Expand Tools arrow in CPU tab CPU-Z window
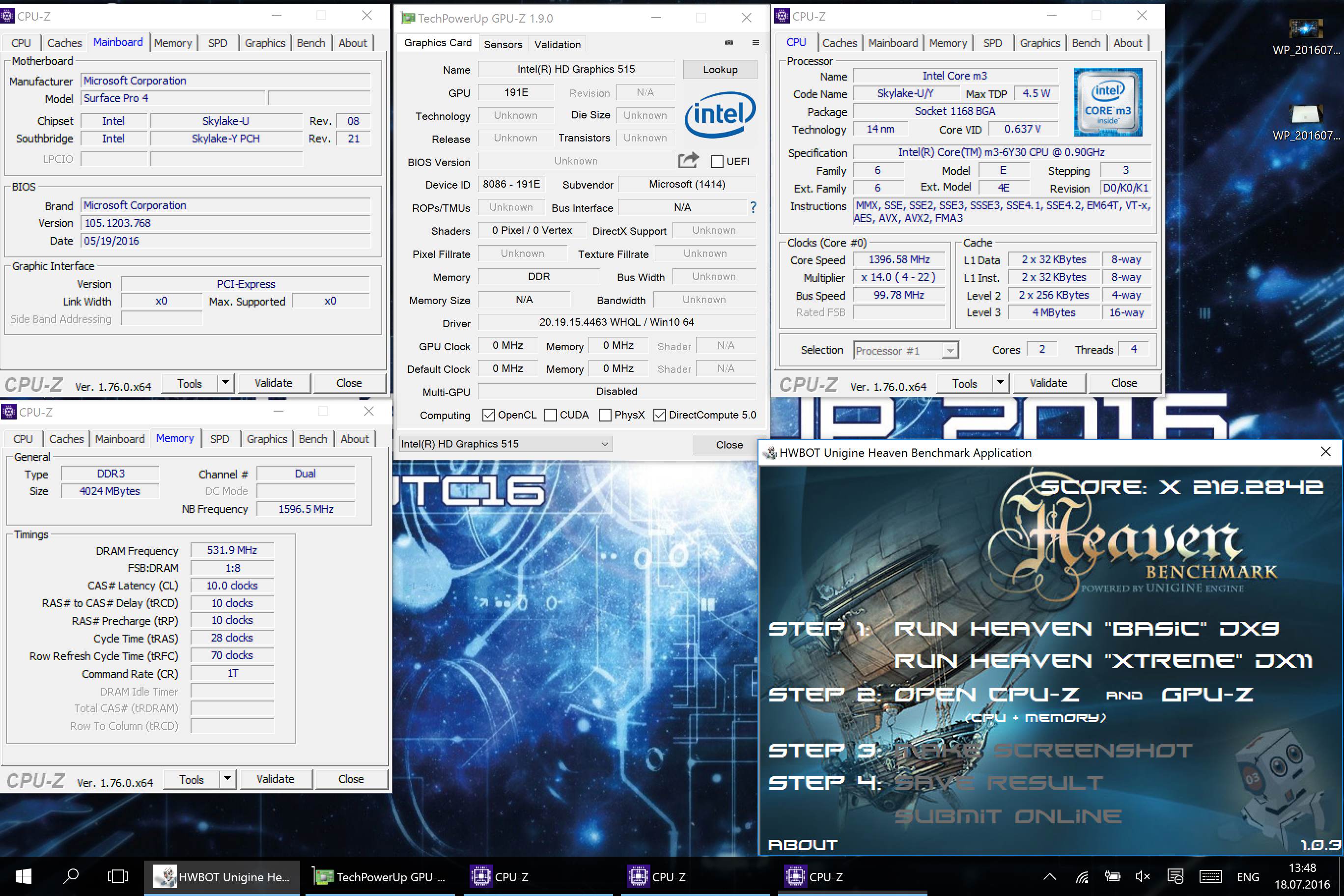Image resolution: width=1344 pixels, height=896 pixels. (x=1001, y=383)
